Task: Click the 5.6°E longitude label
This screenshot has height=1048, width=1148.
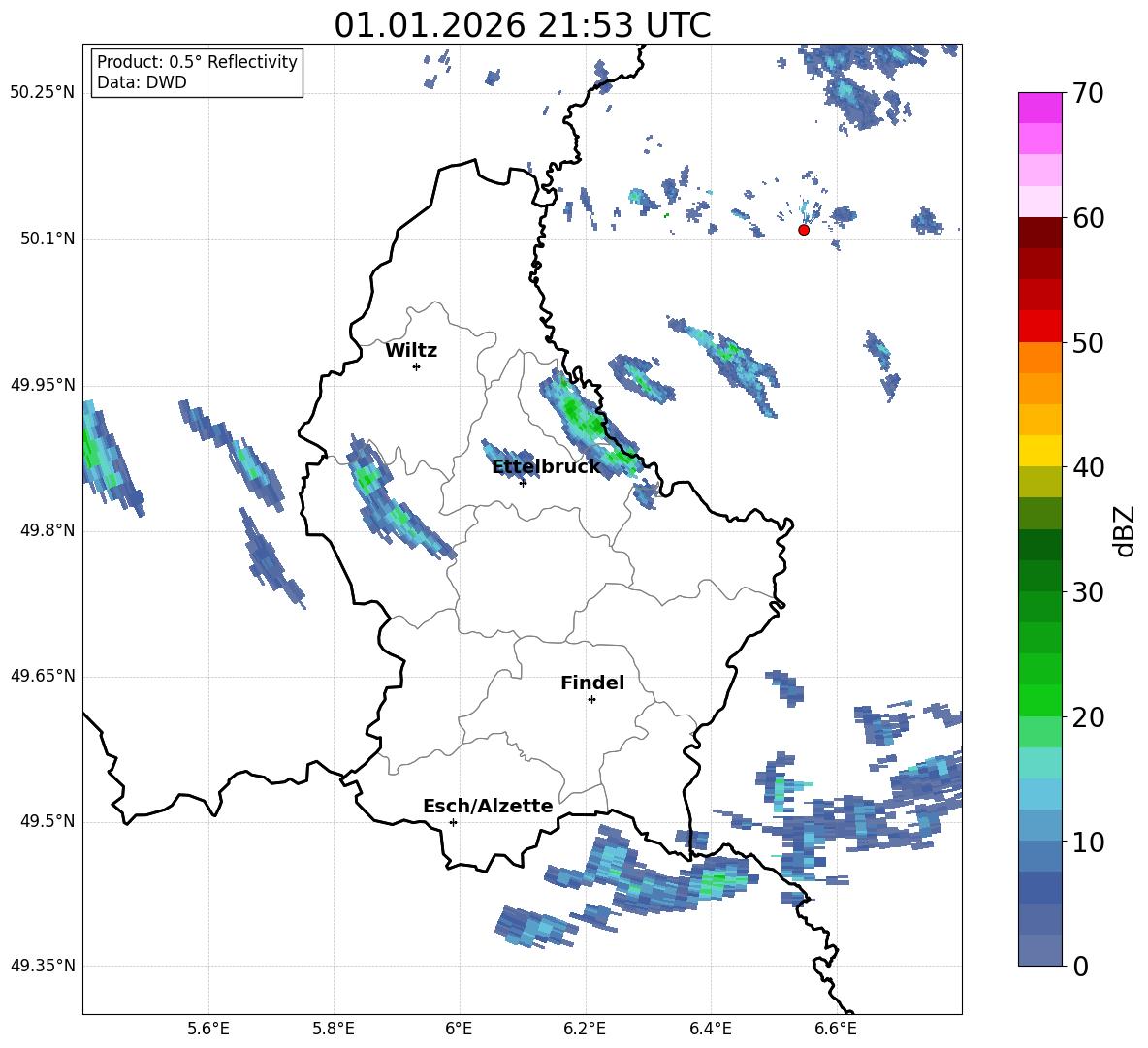Action: (208, 1029)
